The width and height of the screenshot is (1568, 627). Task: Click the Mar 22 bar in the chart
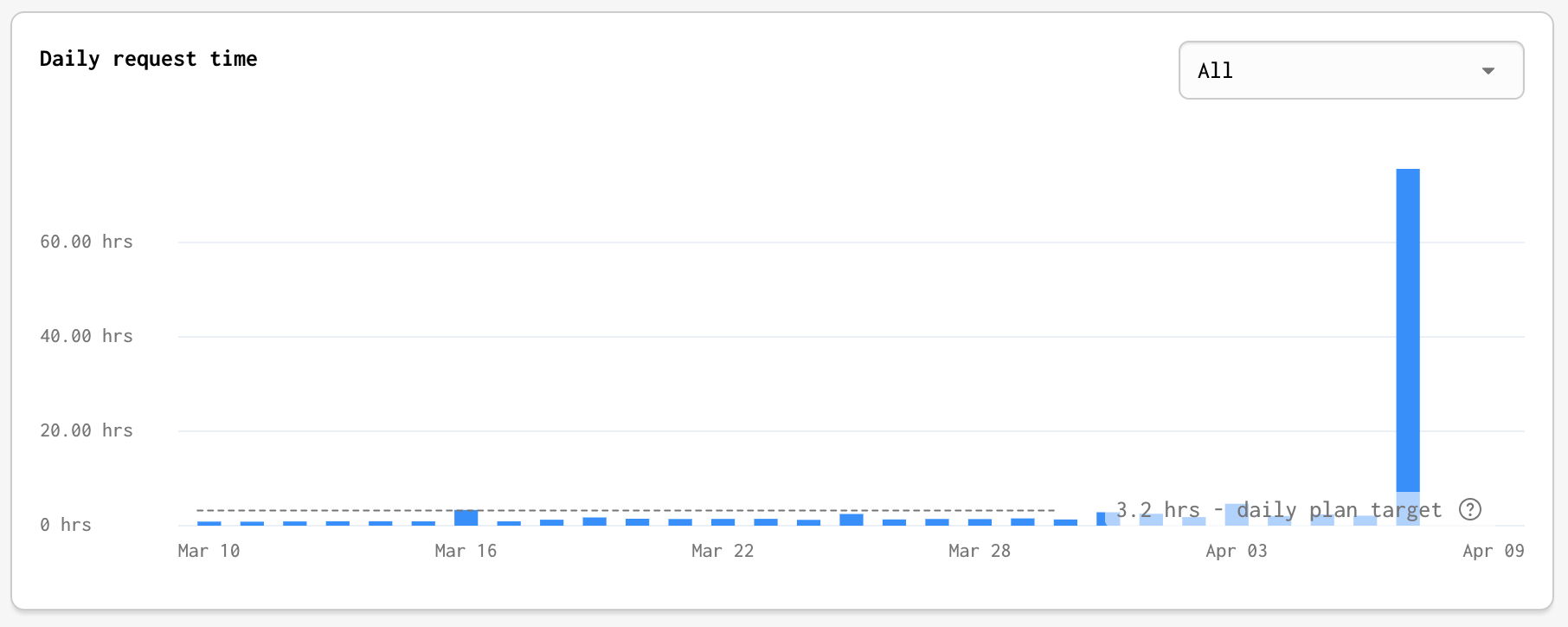(723, 522)
